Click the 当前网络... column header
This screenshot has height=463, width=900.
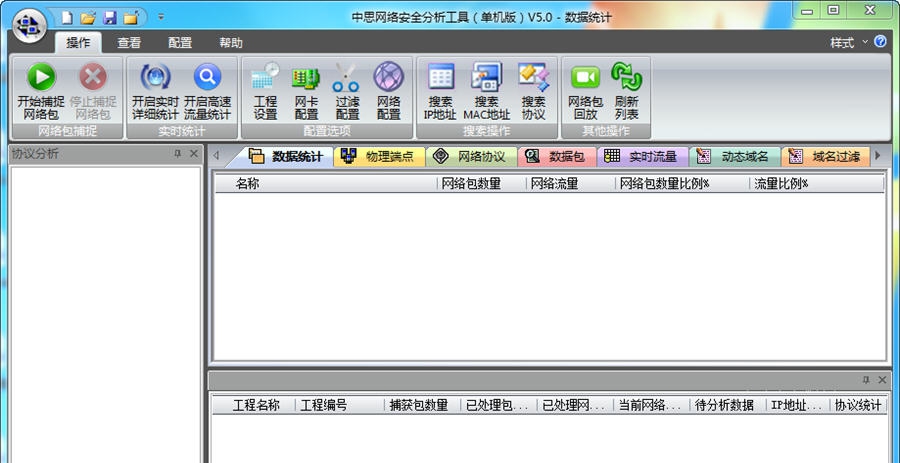[651, 405]
